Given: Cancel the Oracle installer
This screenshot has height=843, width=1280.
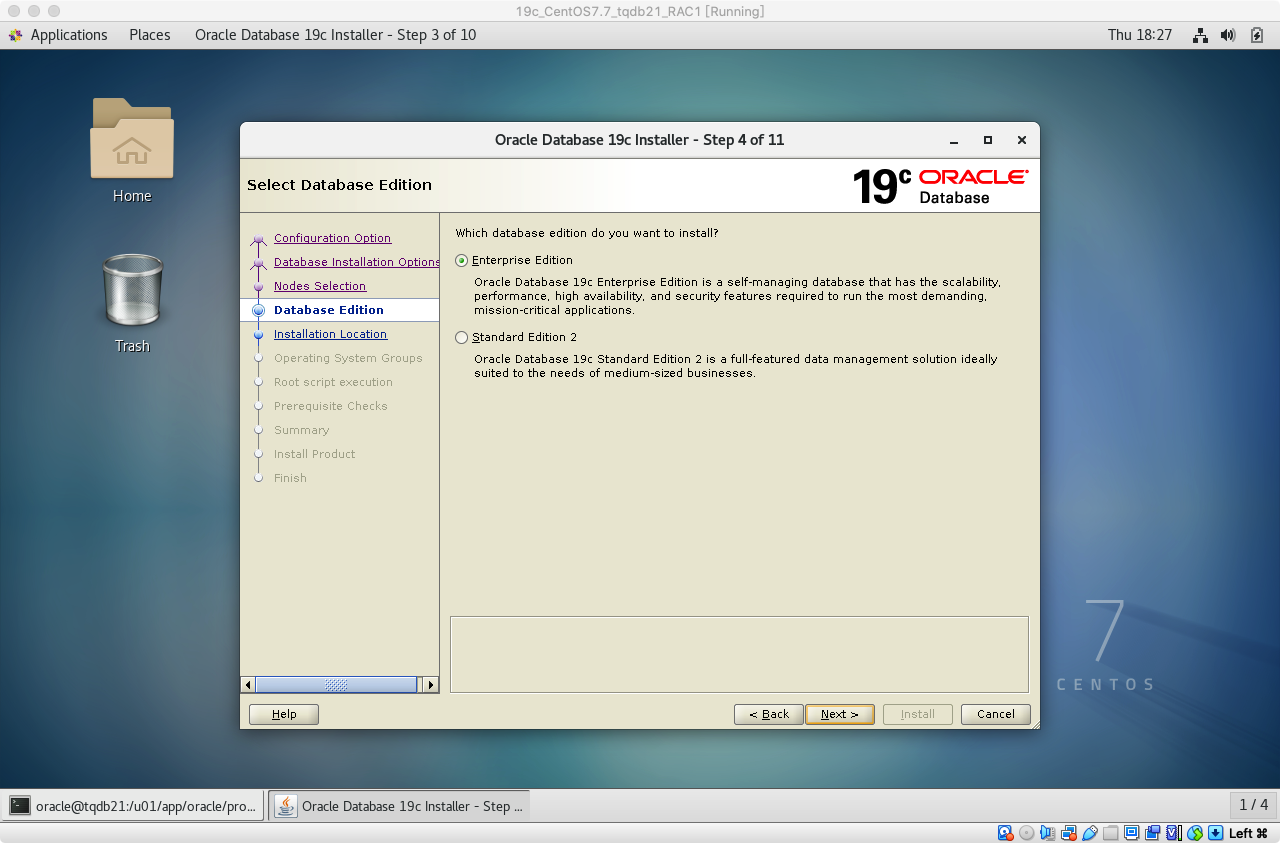Looking at the screenshot, I should point(996,714).
